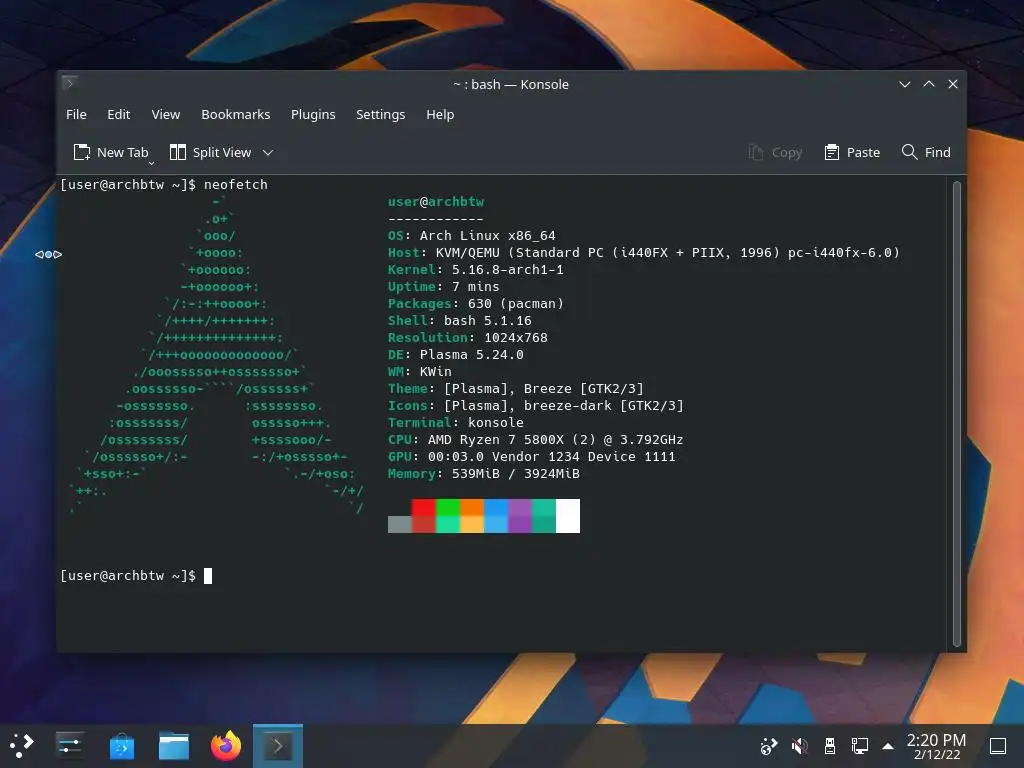Click the New Tab document icon

tap(82, 152)
